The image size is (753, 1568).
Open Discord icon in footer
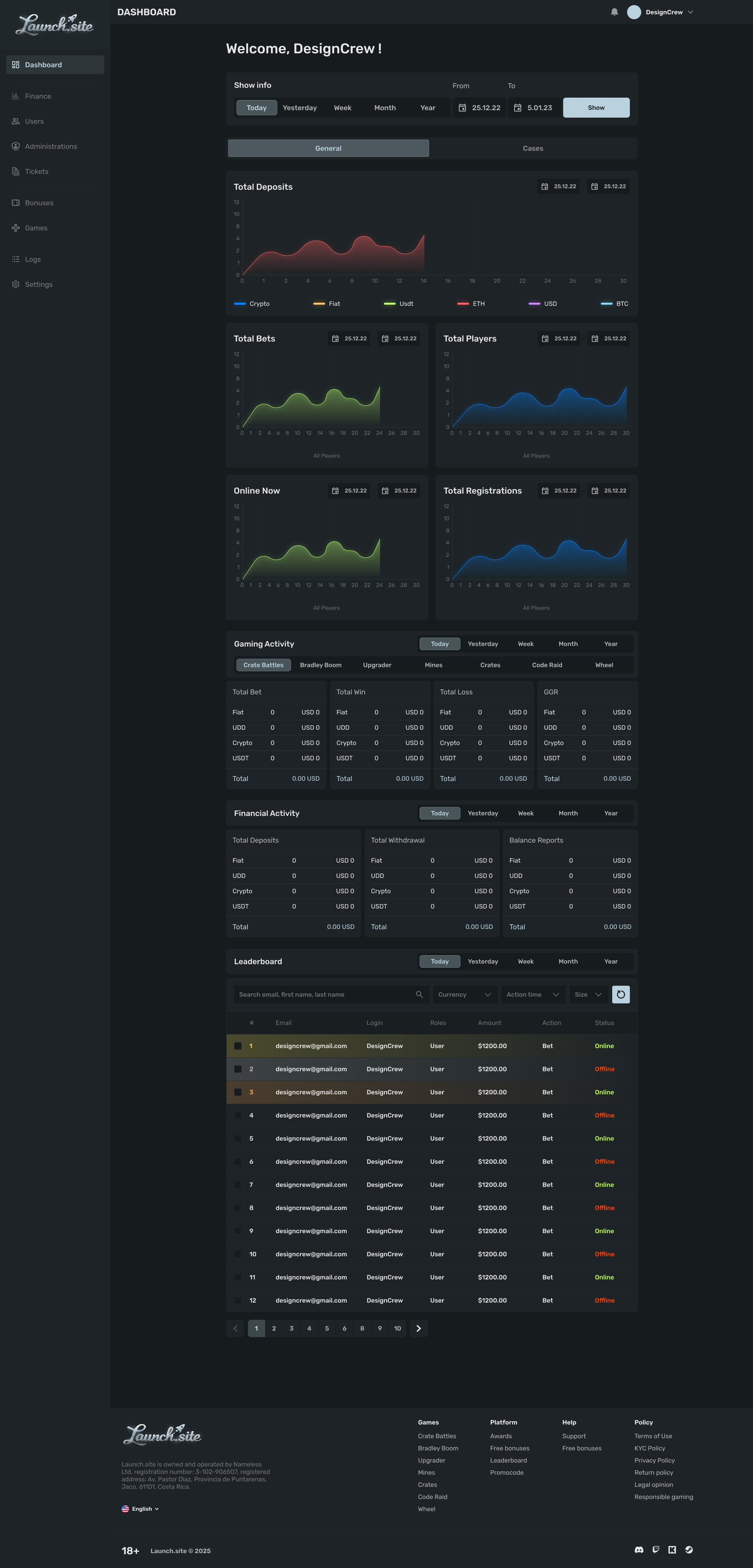click(638, 1550)
